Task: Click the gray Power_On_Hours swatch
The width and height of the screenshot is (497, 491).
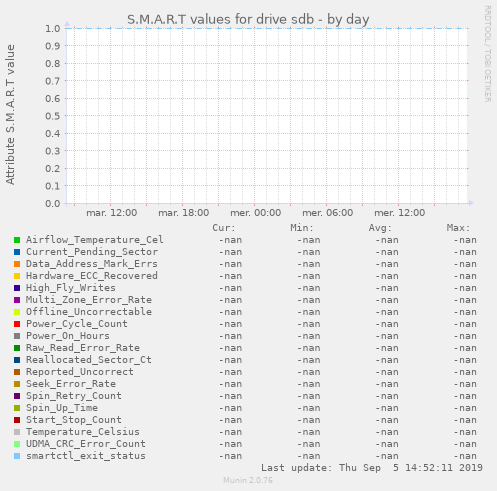Action: [17, 336]
